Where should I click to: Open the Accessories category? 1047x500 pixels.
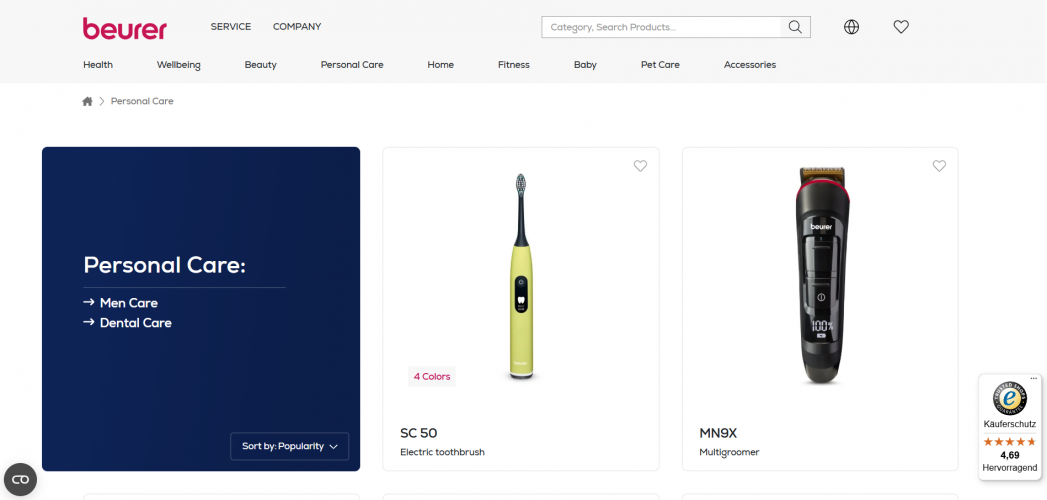coord(750,65)
